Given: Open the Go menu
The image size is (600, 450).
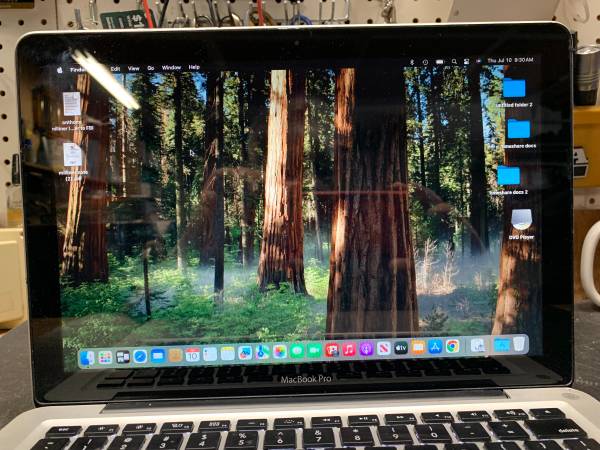Looking at the screenshot, I should pyautogui.click(x=151, y=68).
